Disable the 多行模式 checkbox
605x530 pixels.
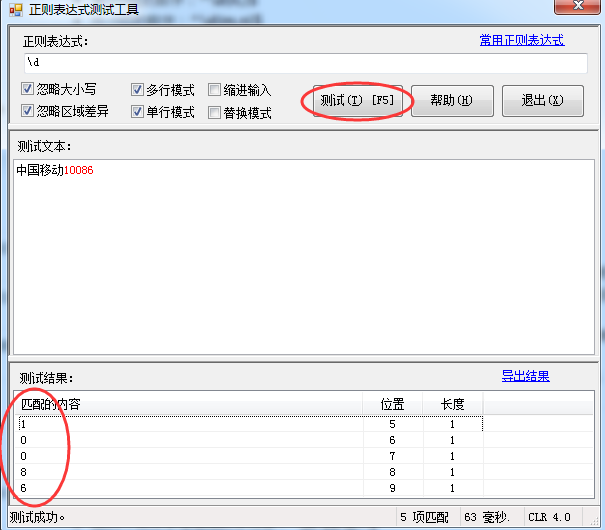138,90
